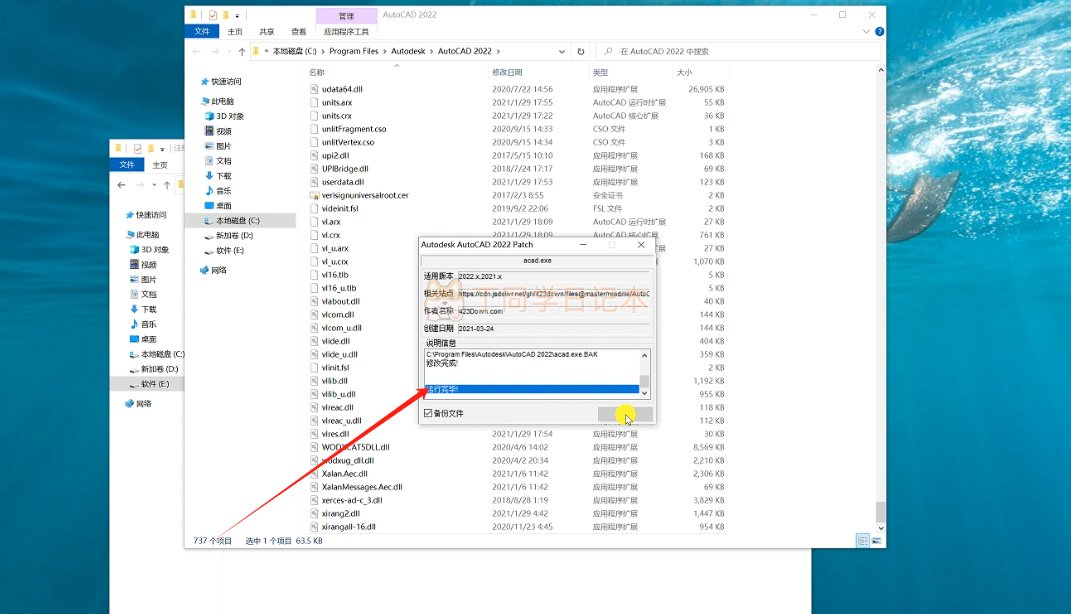Sort files by the 修改日期 column header
1071x614 pixels.
(507, 72)
